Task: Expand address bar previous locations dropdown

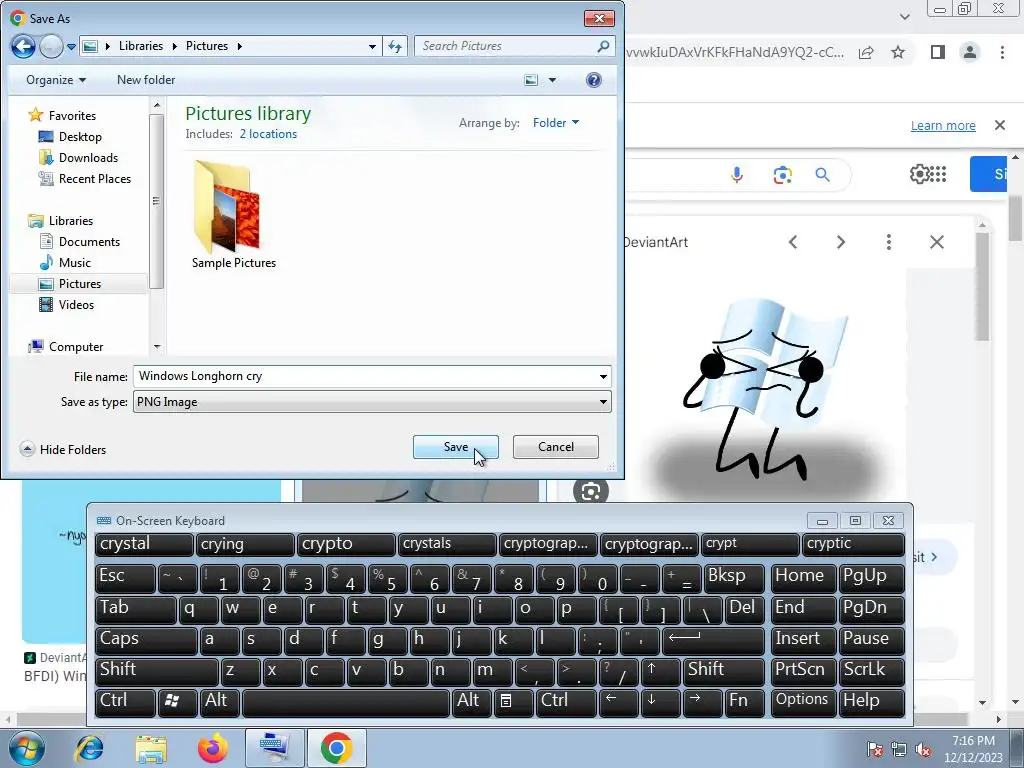Action: (x=372, y=46)
